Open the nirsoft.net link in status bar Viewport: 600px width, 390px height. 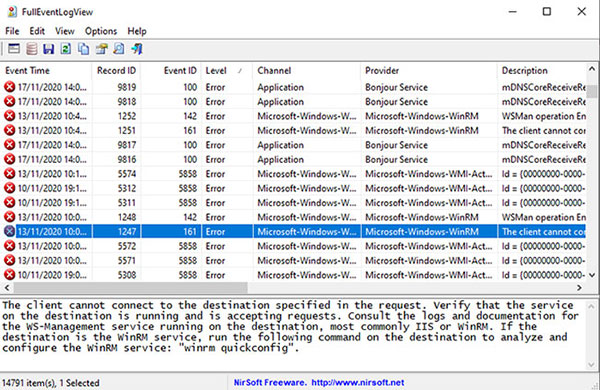(x=357, y=382)
